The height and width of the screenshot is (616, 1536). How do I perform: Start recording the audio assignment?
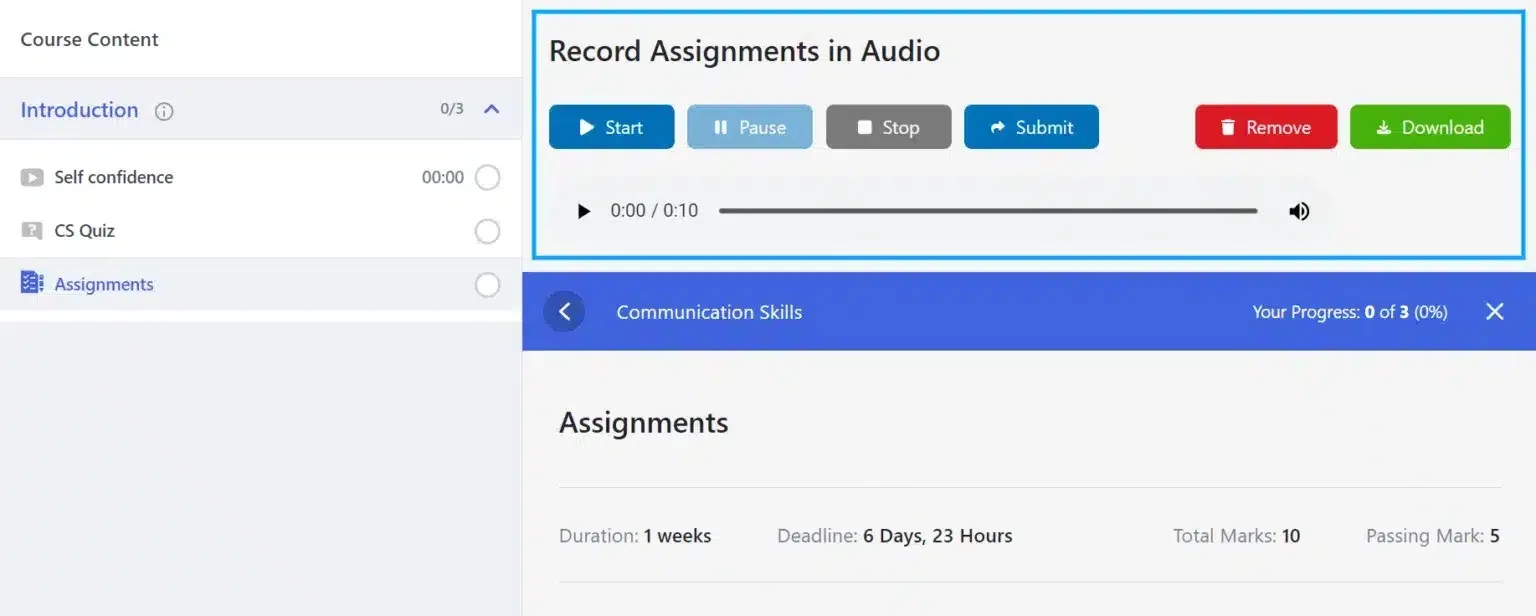[611, 127]
